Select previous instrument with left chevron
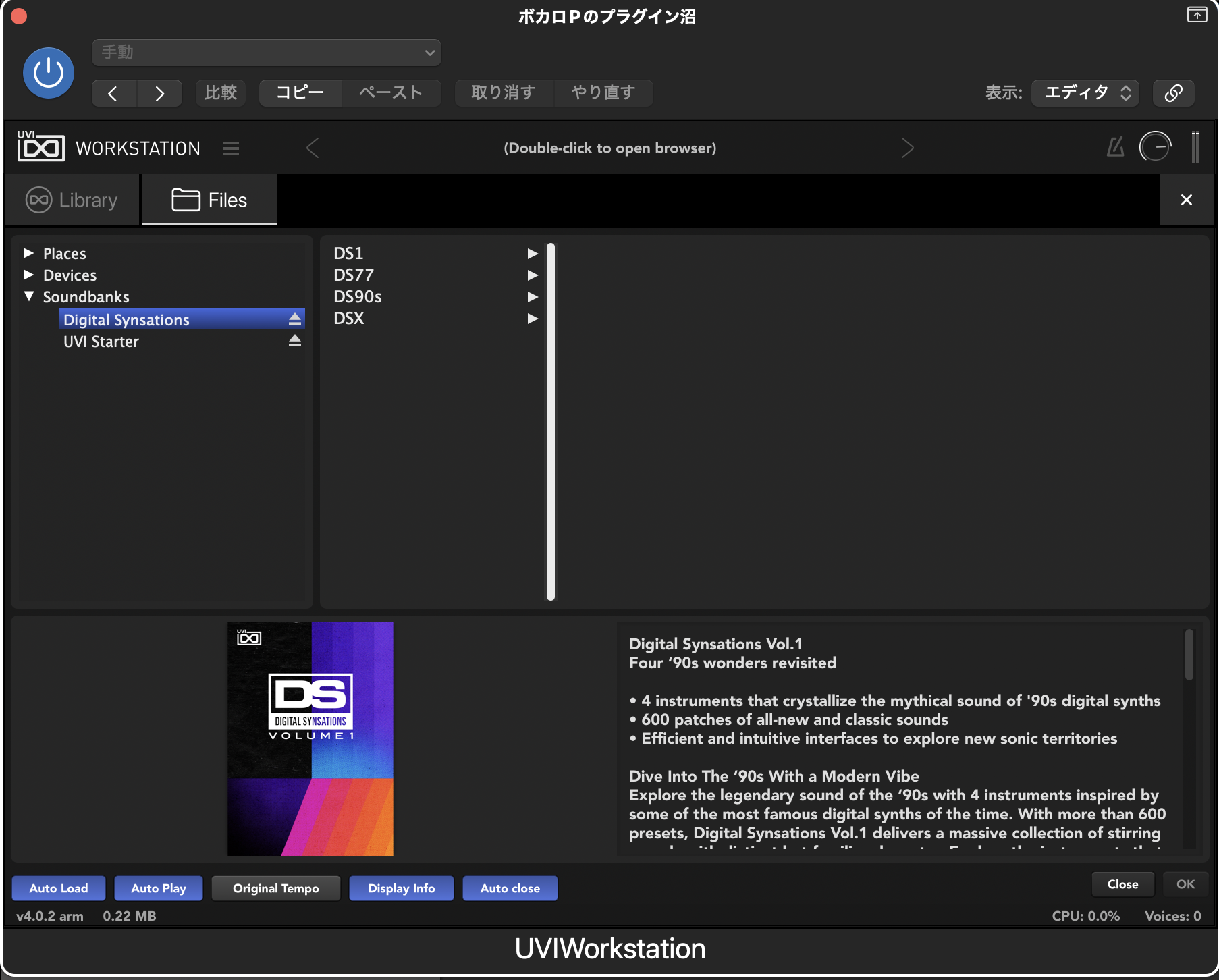Screen dimensions: 1219x980 [x=313, y=148]
